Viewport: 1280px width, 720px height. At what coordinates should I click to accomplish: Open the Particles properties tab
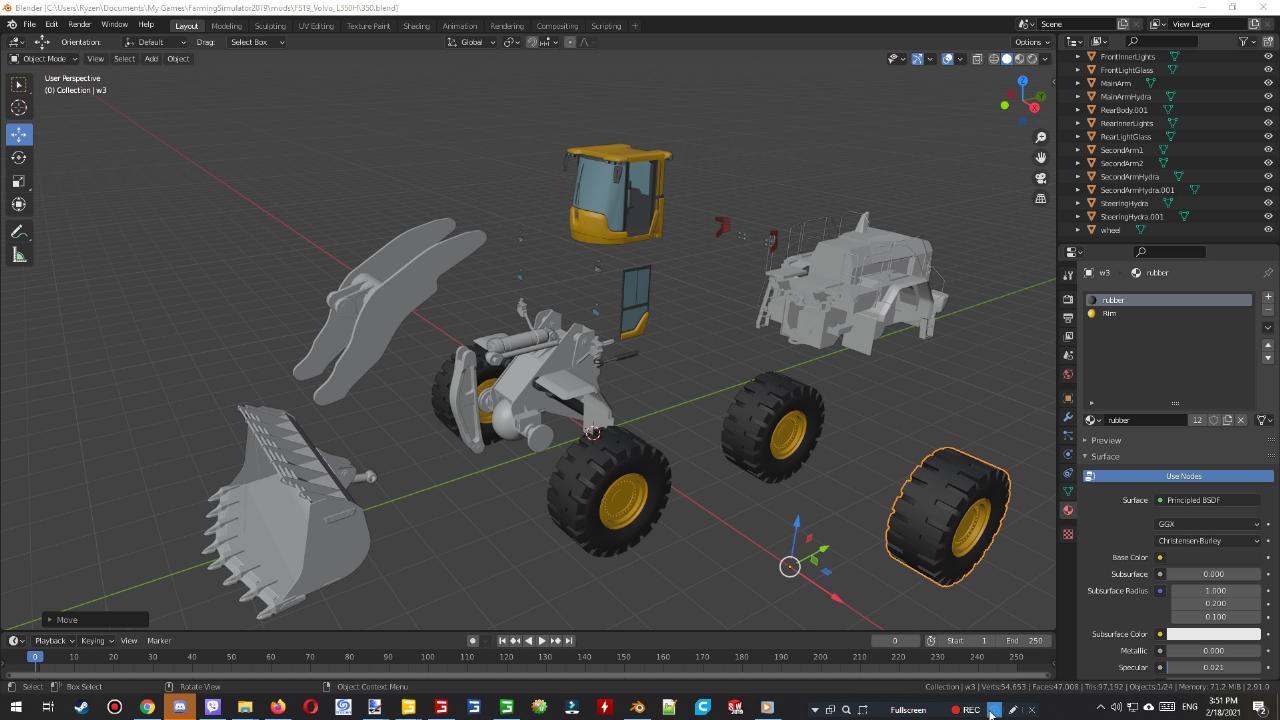[x=1068, y=436]
